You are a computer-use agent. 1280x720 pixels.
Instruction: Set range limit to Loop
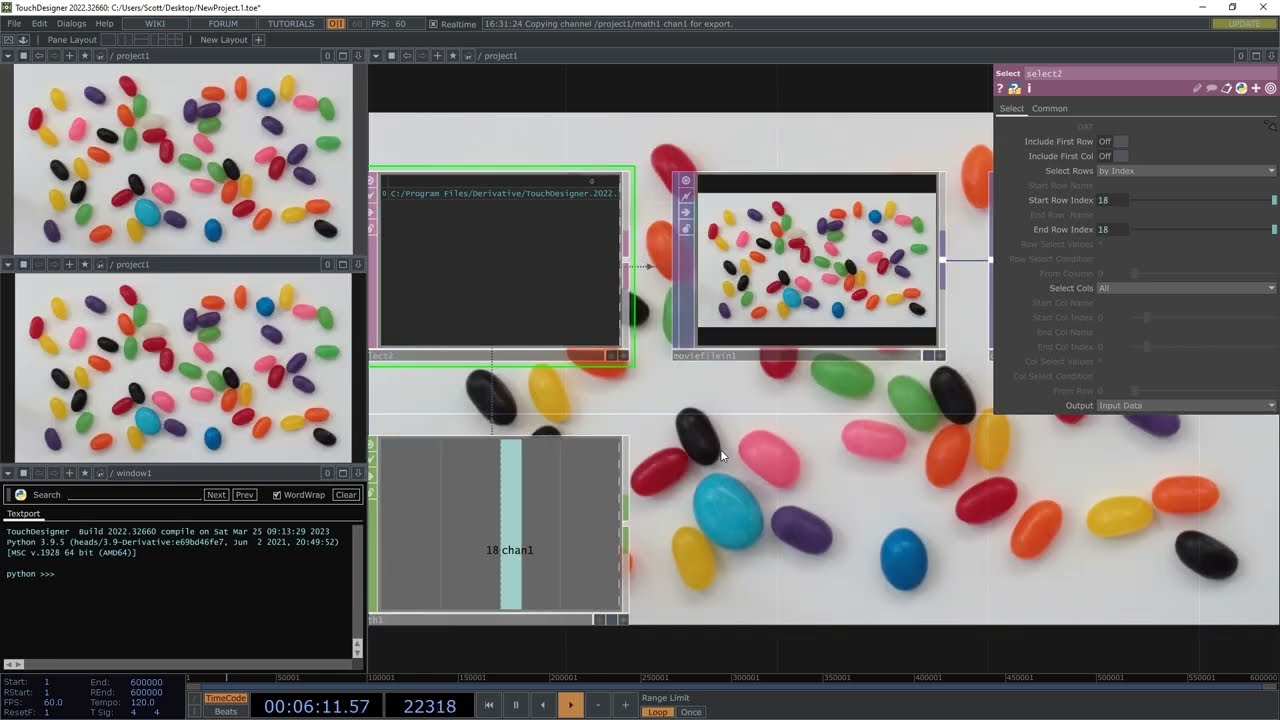(658, 712)
